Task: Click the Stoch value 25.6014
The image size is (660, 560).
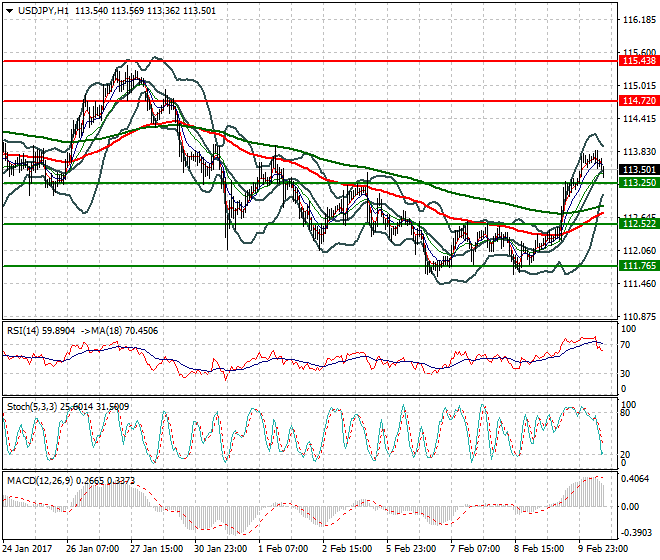Action: (x=77, y=407)
